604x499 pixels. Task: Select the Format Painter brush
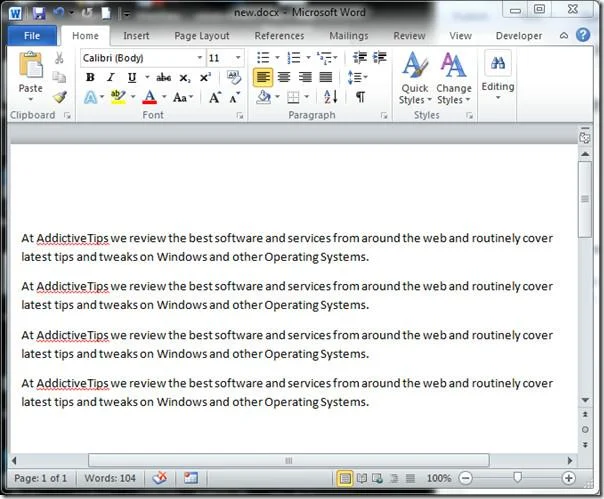60,97
